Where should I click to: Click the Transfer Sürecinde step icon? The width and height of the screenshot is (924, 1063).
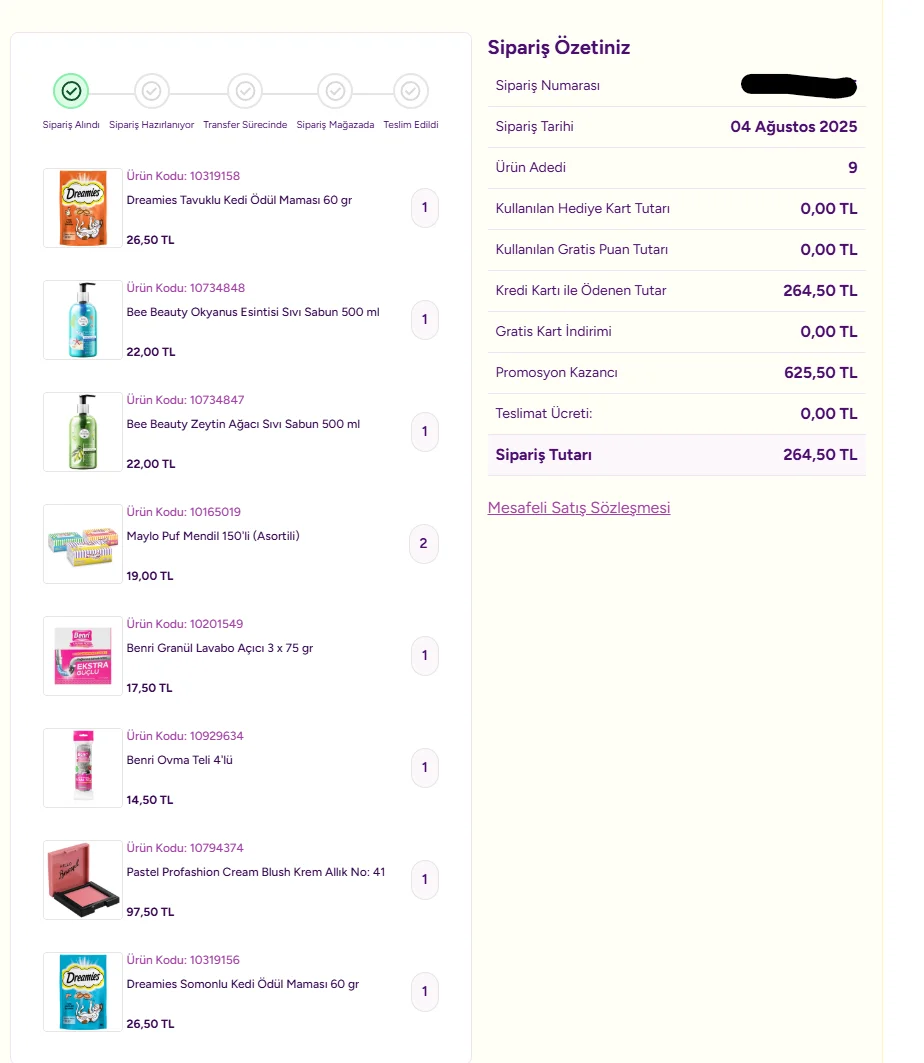(245, 91)
